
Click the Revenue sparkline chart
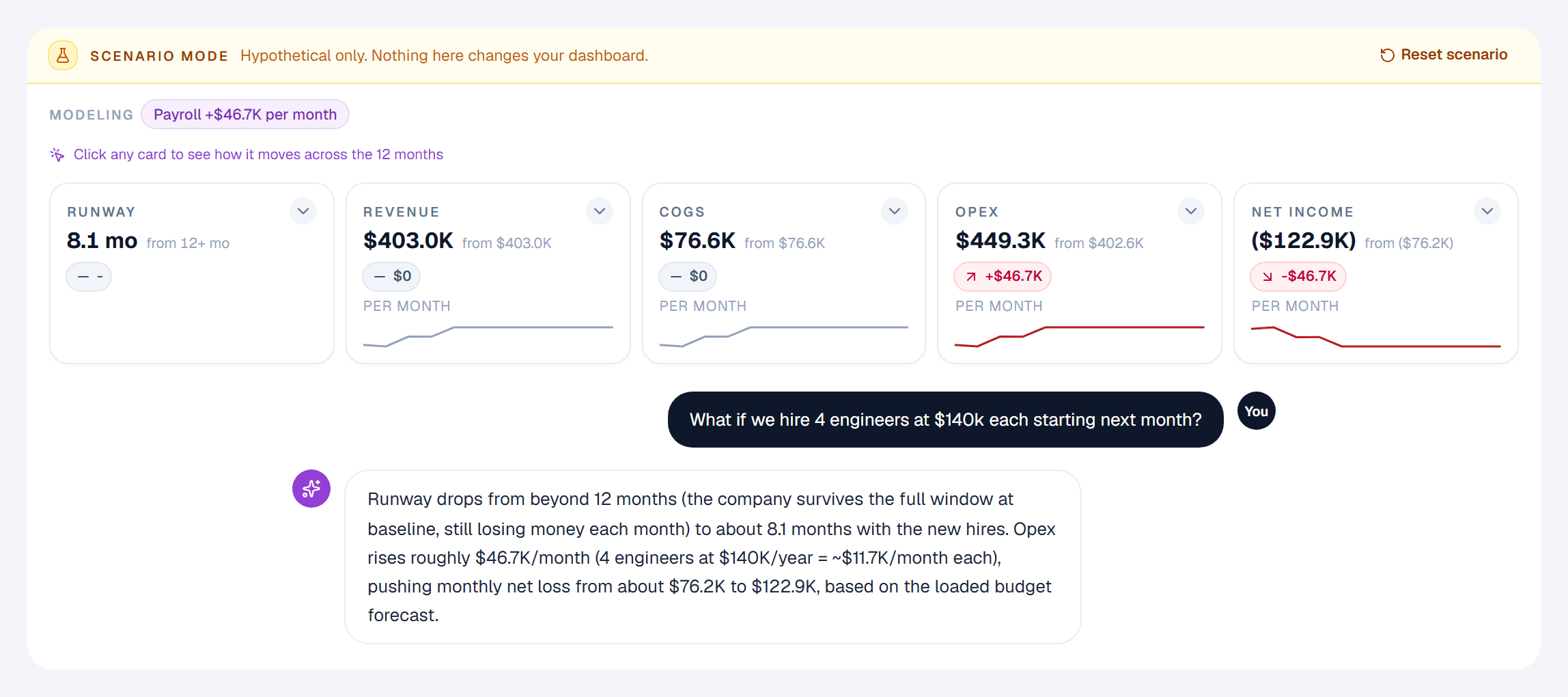tap(488, 336)
